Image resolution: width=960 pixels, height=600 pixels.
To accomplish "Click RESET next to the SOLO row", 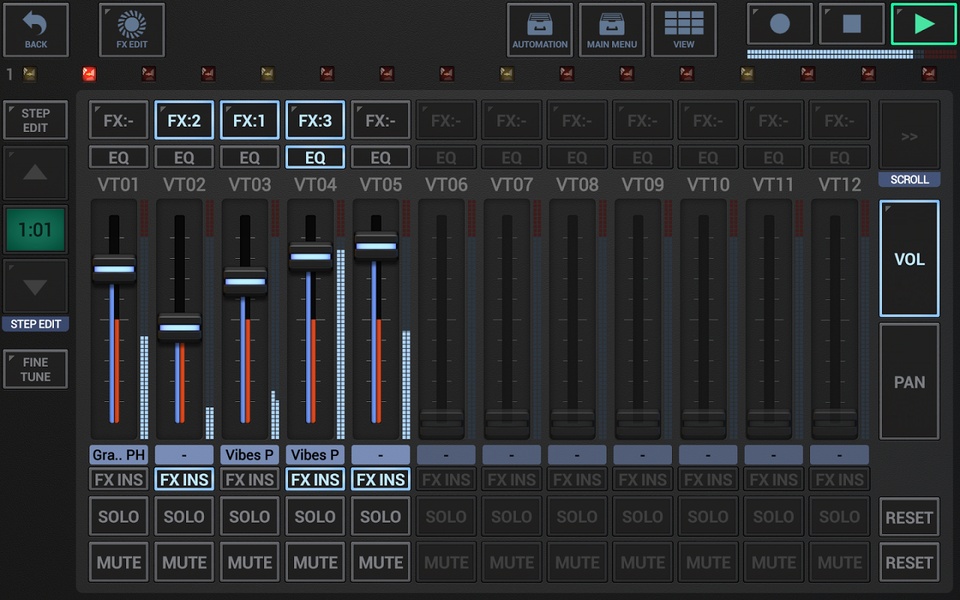I will pos(909,517).
